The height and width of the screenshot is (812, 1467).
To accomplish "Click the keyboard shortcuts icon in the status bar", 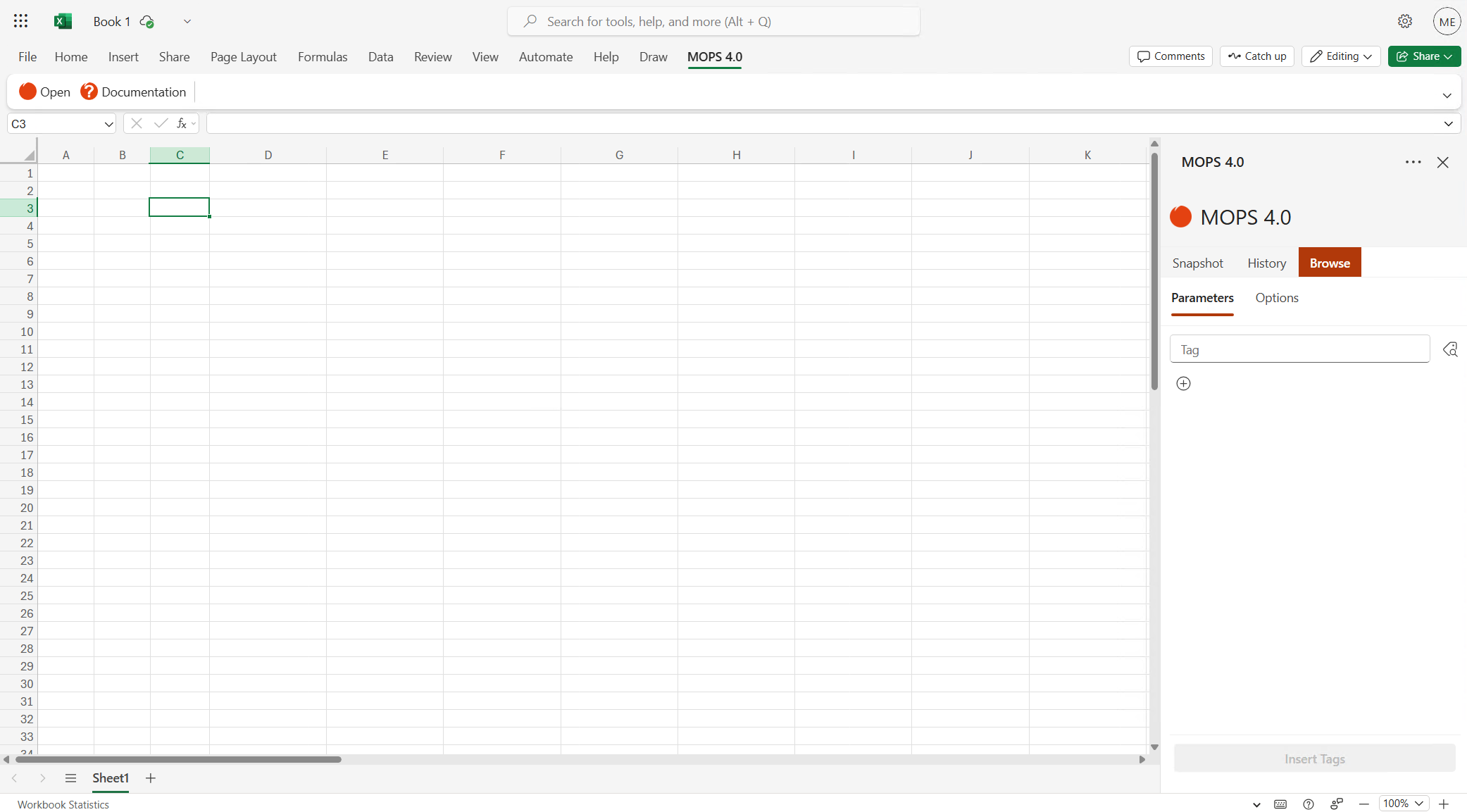I will [x=1281, y=804].
